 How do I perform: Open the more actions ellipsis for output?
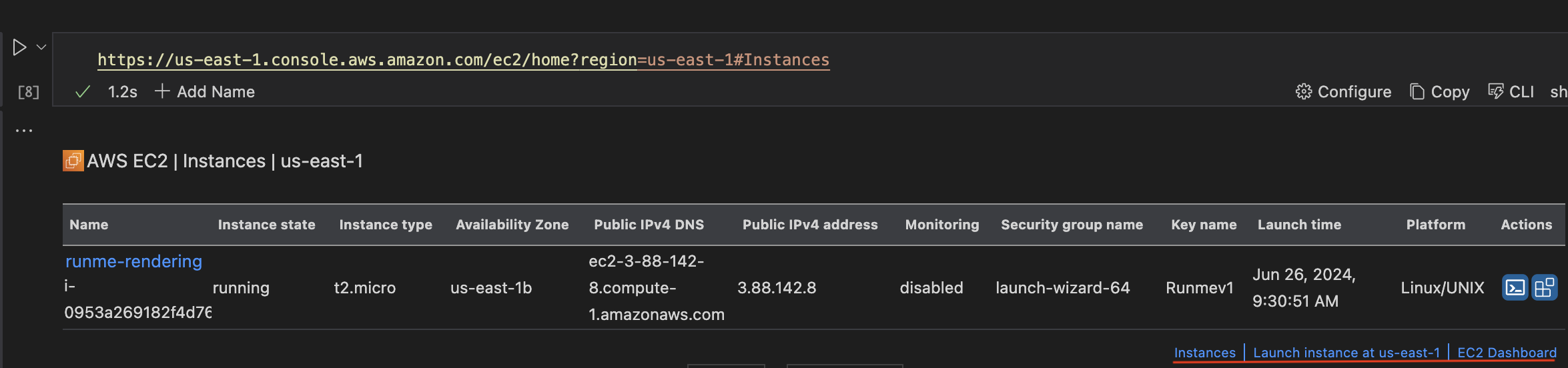point(24,131)
